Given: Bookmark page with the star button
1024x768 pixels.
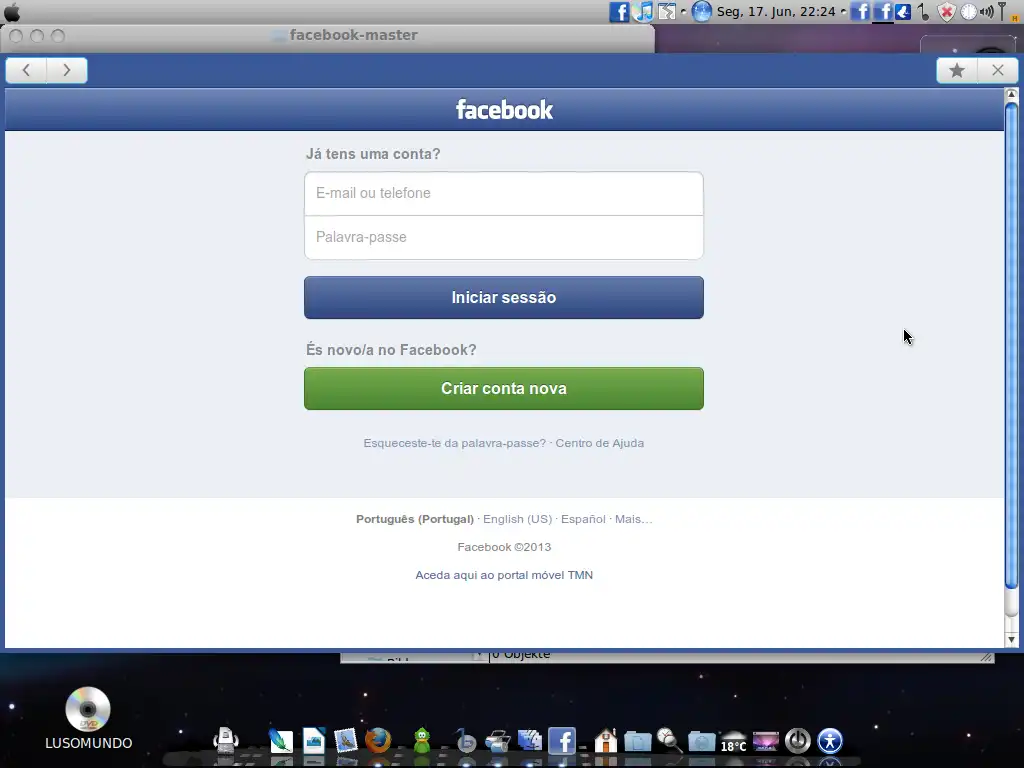Looking at the screenshot, I should [957, 70].
